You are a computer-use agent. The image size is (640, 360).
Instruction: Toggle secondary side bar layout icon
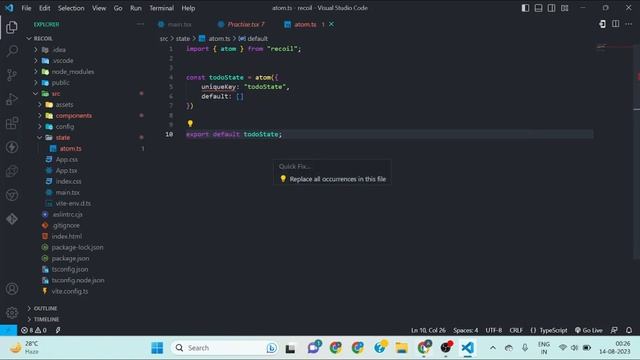click(x=551, y=8)
